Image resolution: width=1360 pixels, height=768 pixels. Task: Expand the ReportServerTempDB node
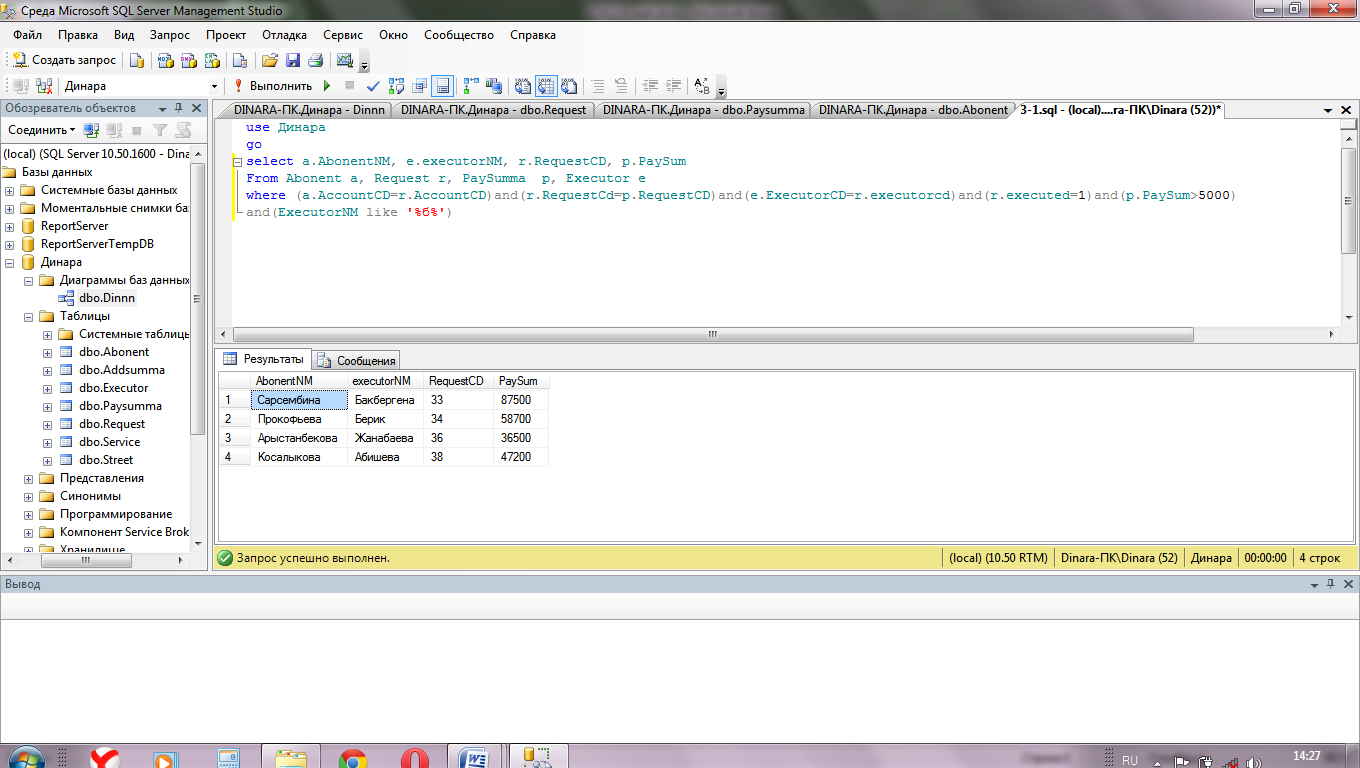(10, 244)
